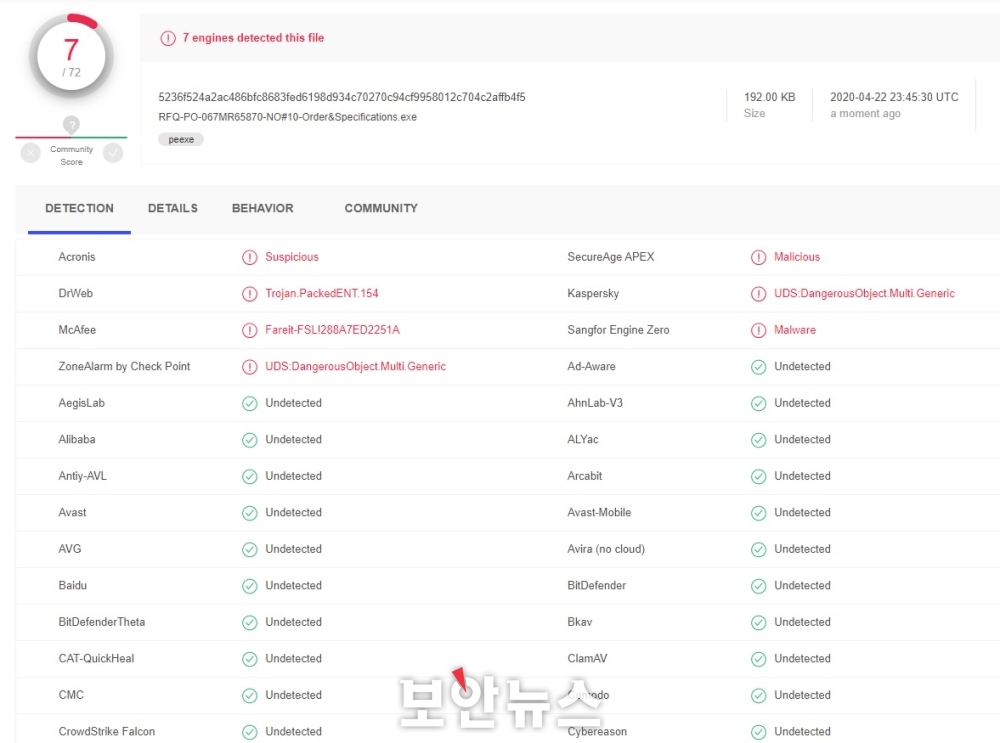Click the Fareit-FSL!288A7ED2251A detection name
The image size is (1000, 743).
(x=332, y=330)
